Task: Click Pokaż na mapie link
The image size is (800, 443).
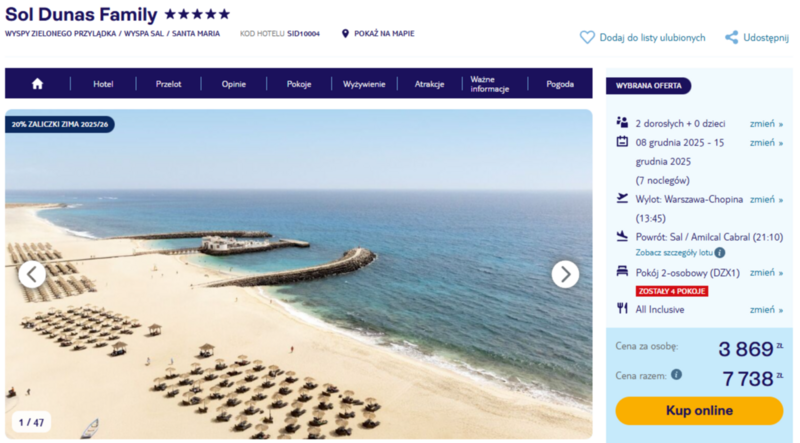Action: (384, 34)
